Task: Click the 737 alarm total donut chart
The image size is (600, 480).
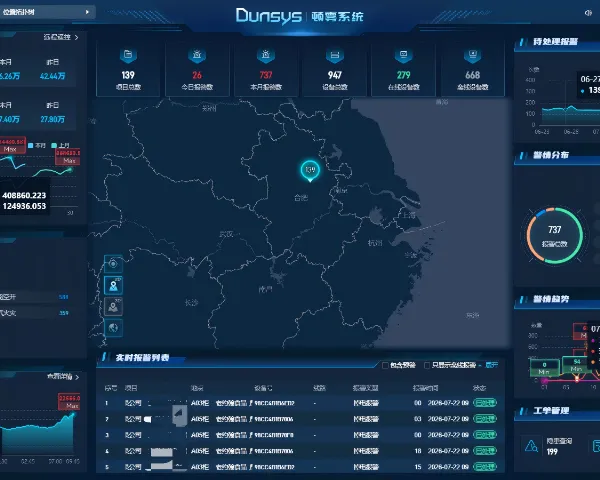Action: pos(554,235)
